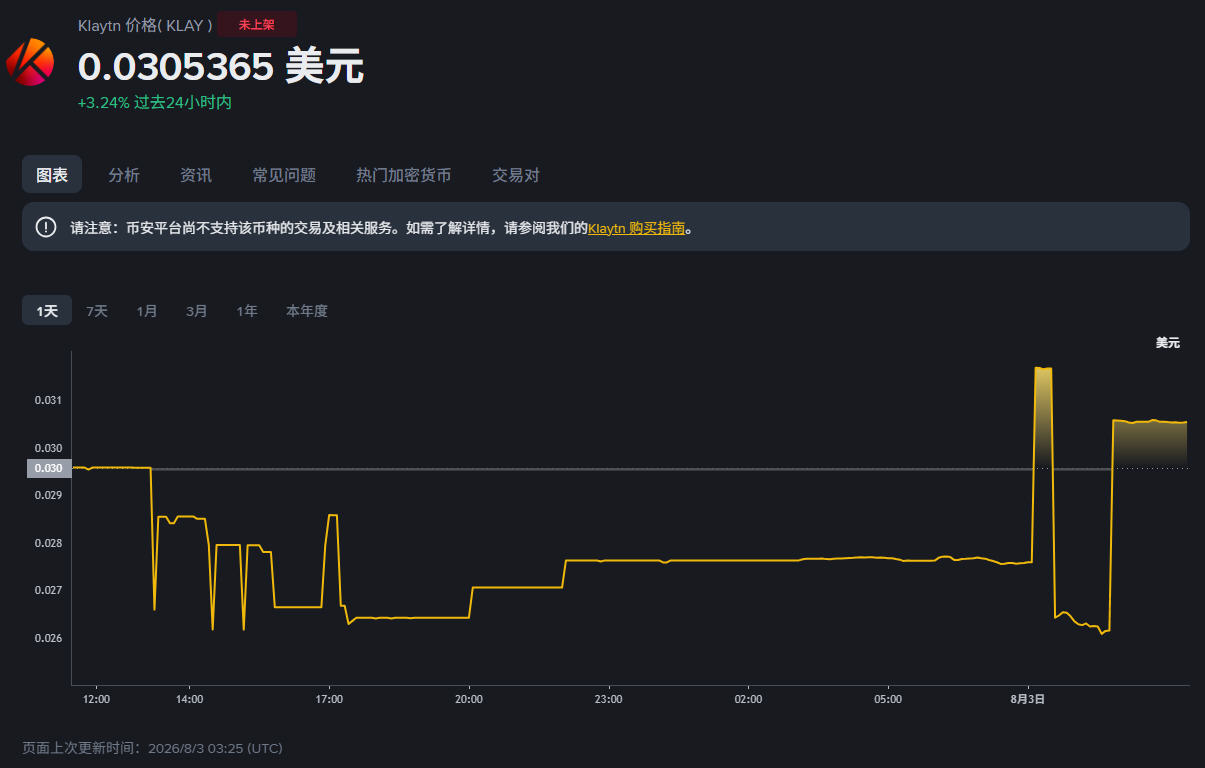The image size is (1205, 768).
Task: Select the 7天 time range
Action: [97, 311]
